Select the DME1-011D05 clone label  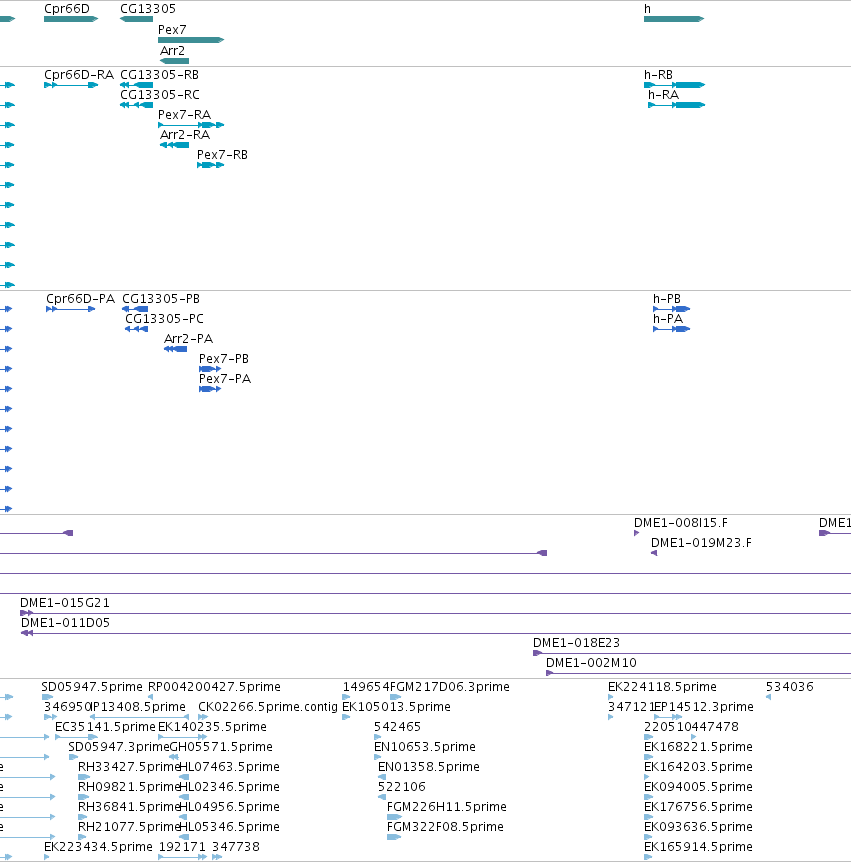coord(65,623)
